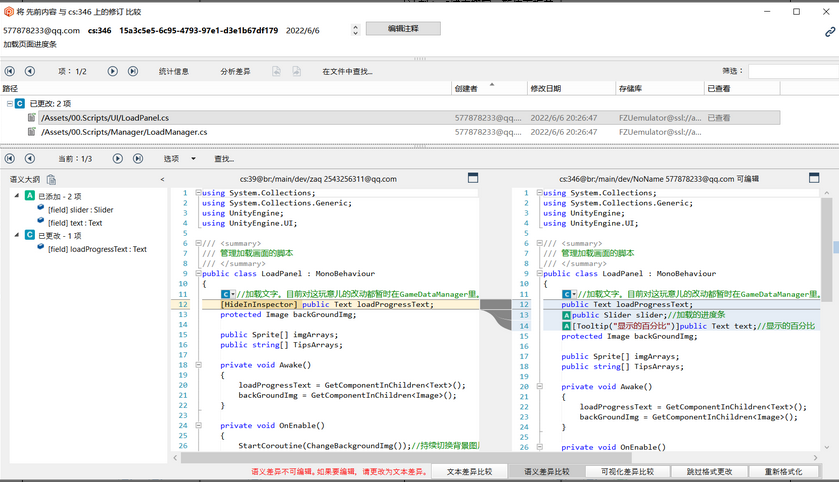The height and width of the screenshot is (482, 839).
Task: Go to next changed file item
Action: tap(111, 72)
